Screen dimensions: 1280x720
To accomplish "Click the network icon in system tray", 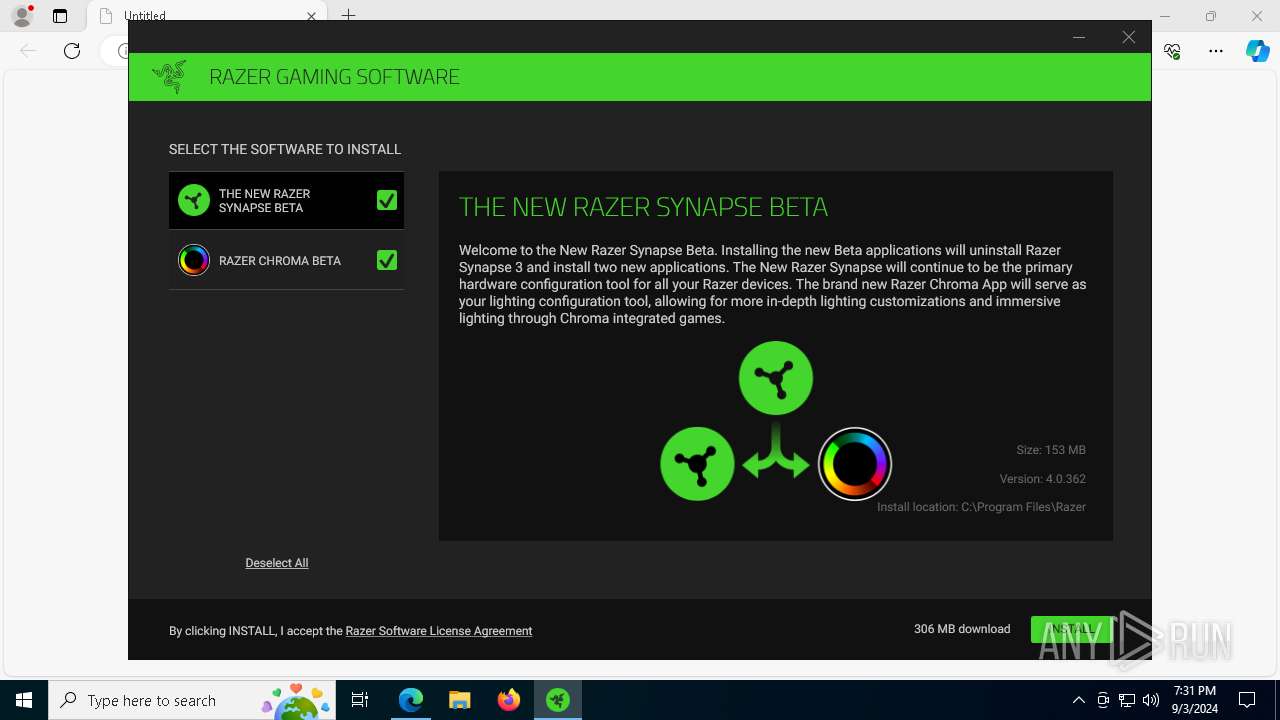I will [1127, 700].
